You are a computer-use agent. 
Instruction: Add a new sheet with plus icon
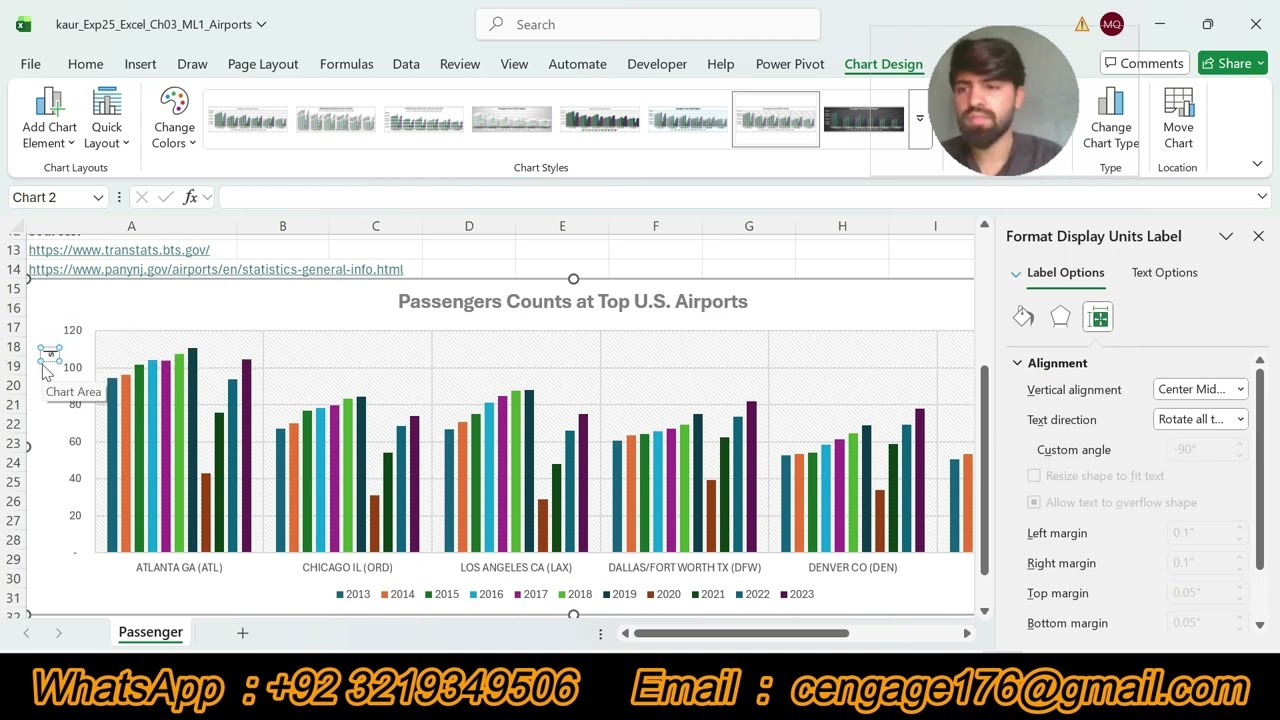242,633
